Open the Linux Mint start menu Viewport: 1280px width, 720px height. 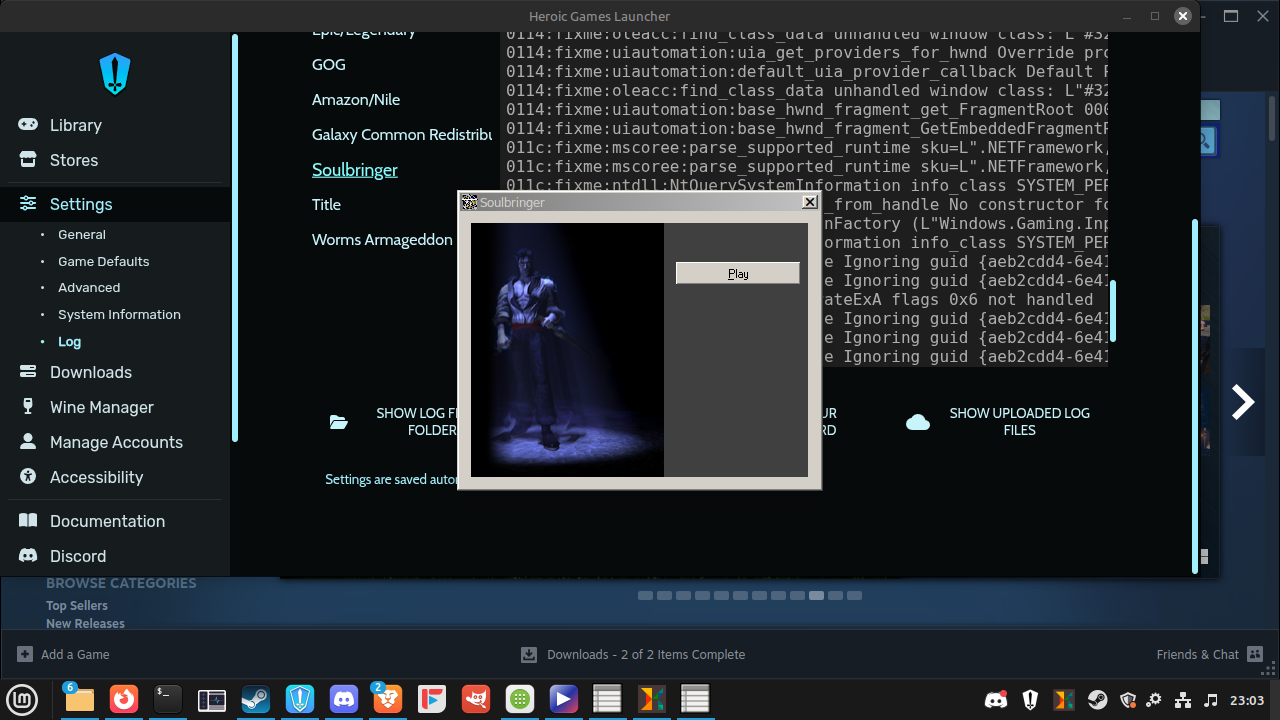coord(22,700)
